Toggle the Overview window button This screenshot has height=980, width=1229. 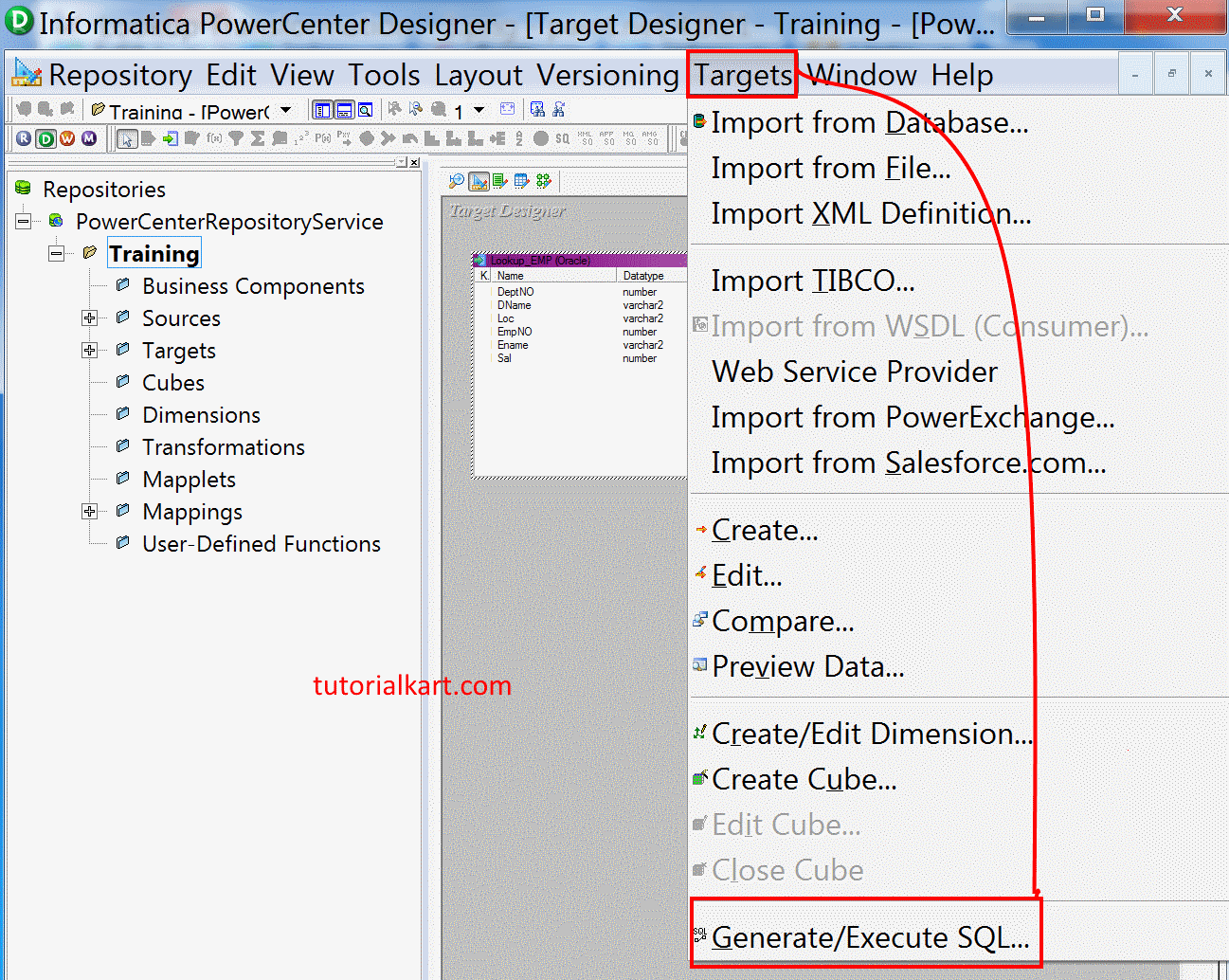pyautogui.click(x=366, y=110)
